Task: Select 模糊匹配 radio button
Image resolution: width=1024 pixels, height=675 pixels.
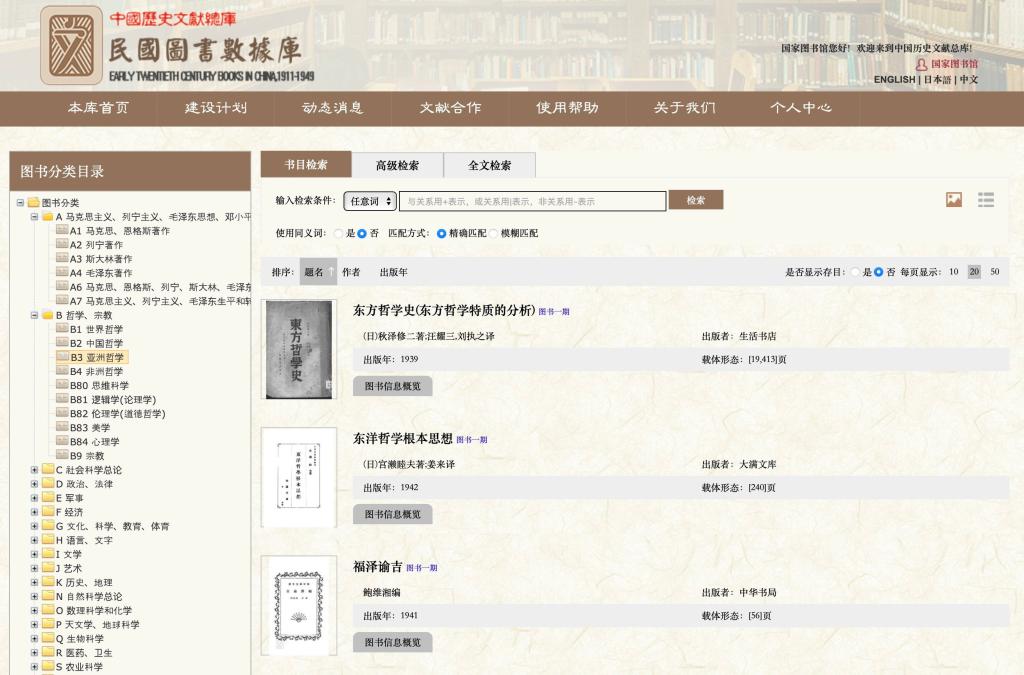Action: click(x=494, y=233)
